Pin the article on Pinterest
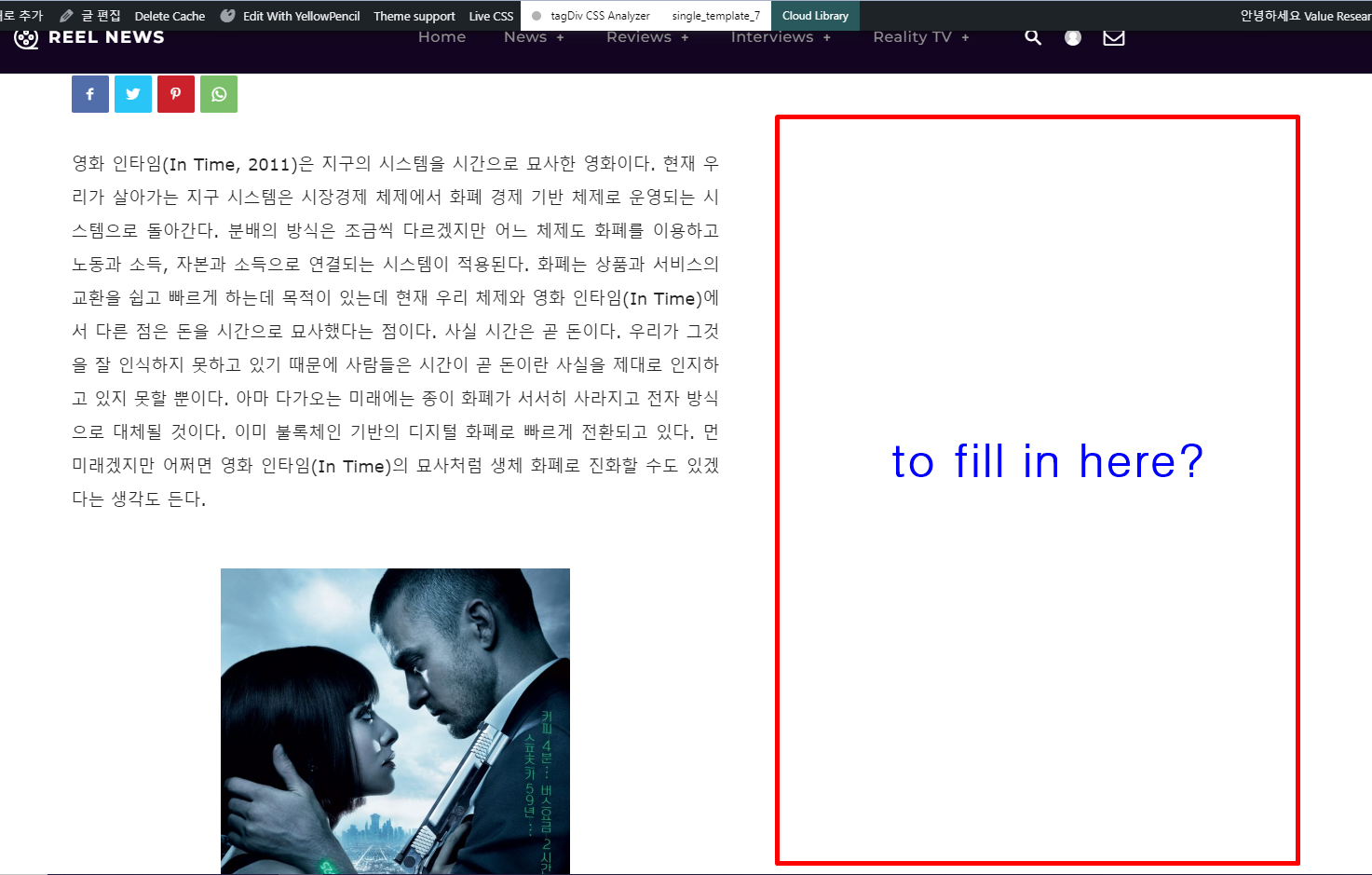The width and height of the screenshot is (1372, 875). 176,94
